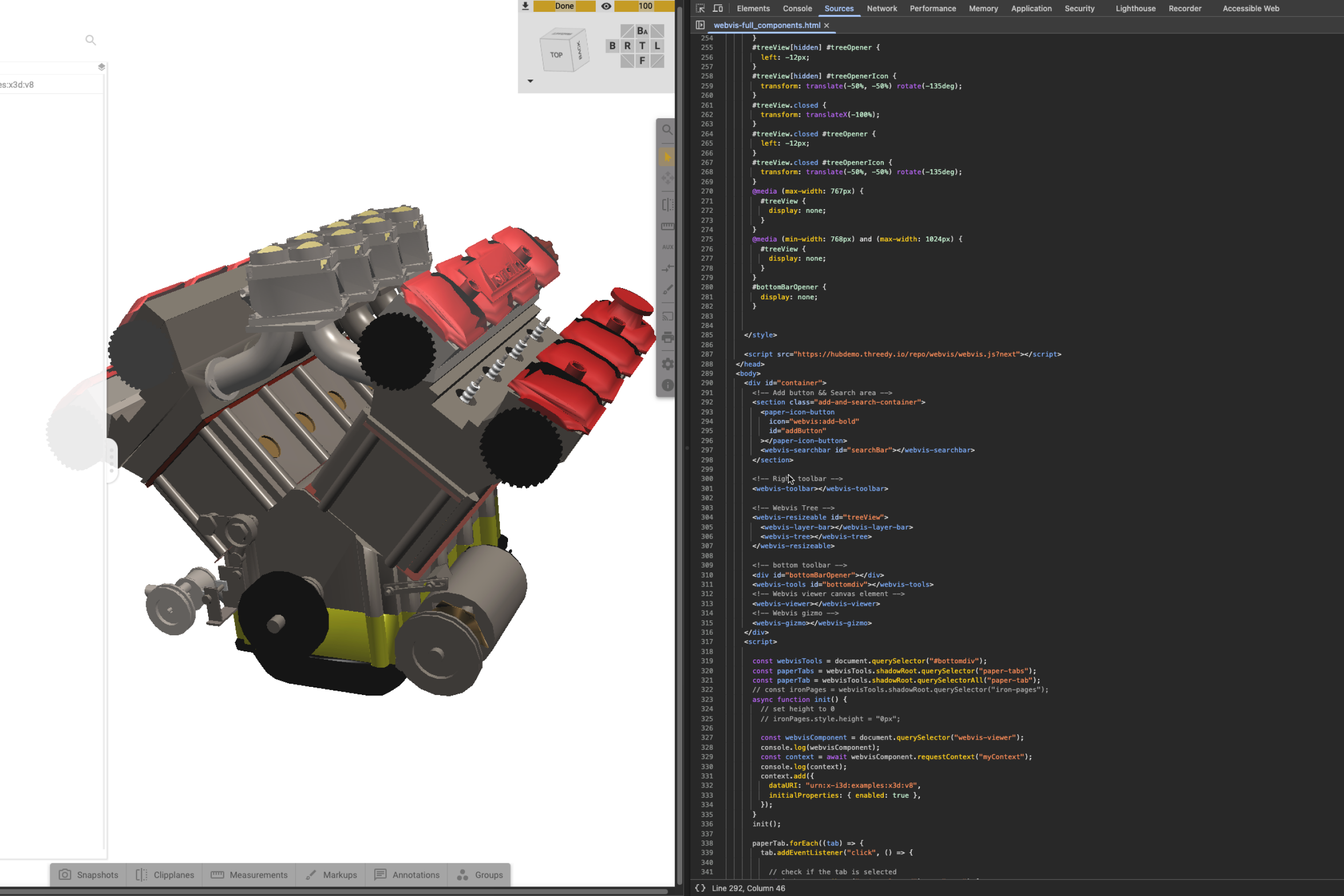Viewport: 1344px width, 896px height.
Task: Click the F front view button
Action: tap(642, 61)
